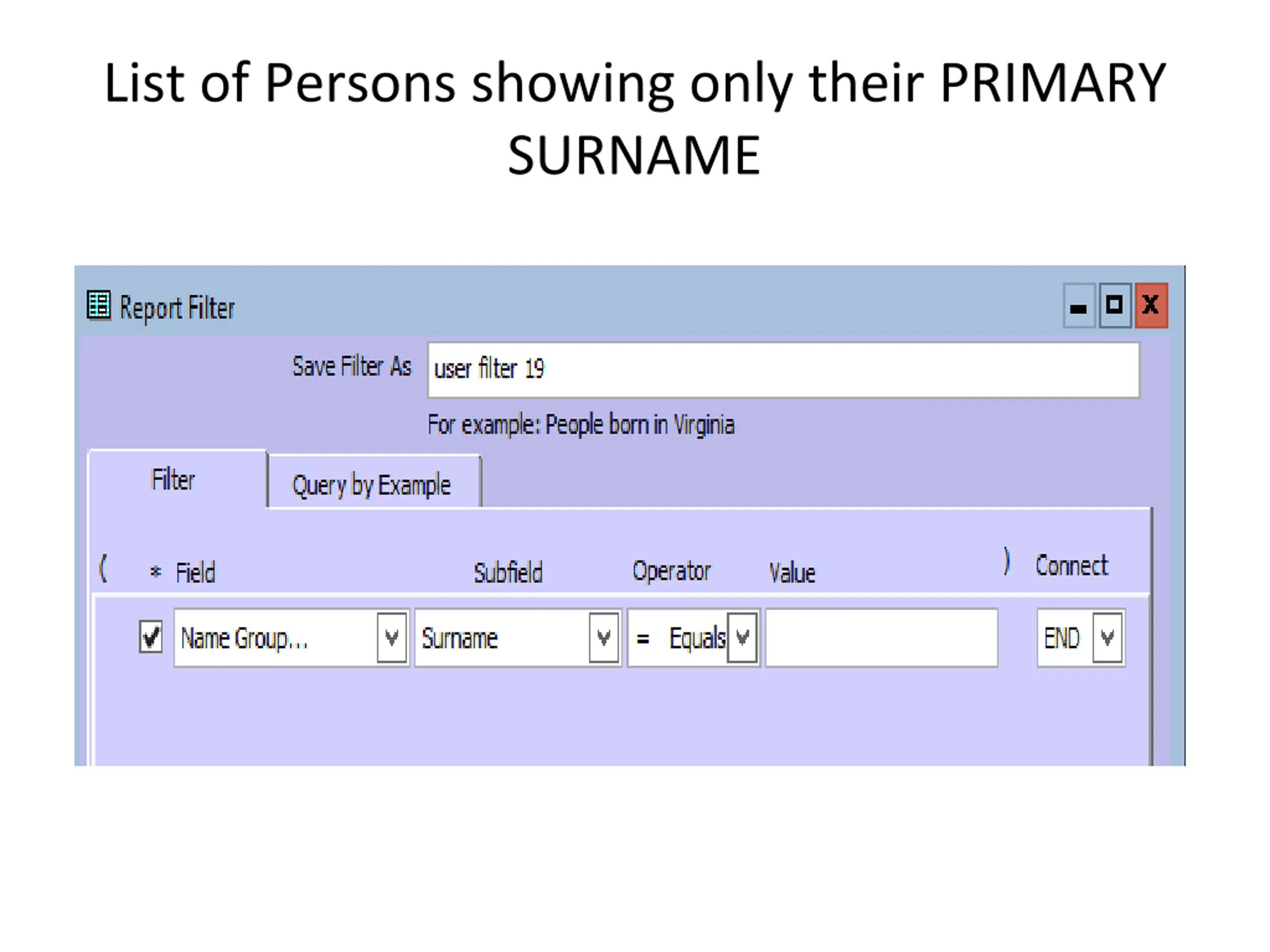Expand the Equals operator dropdown arrow
Screen dimensions: 1270x952
tap(742, 638)
